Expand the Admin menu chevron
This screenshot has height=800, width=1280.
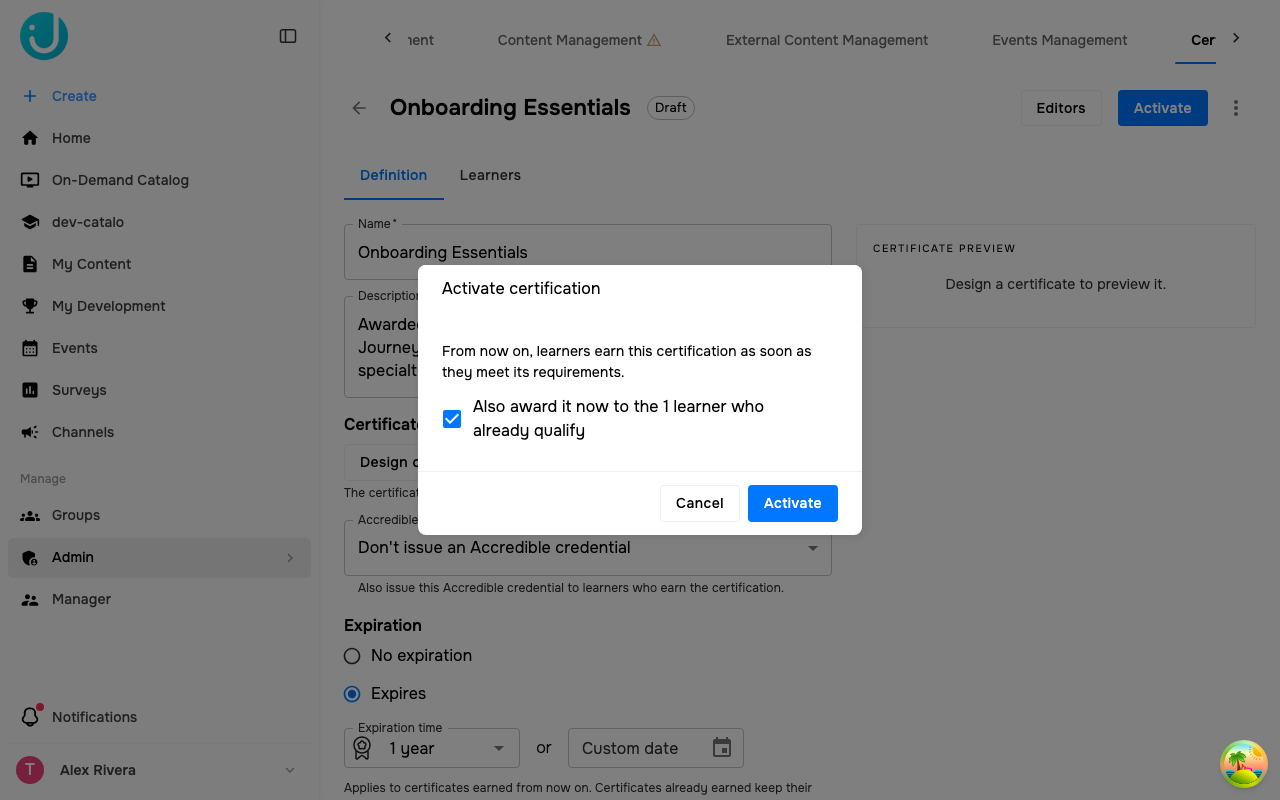(x=290, y=558)
